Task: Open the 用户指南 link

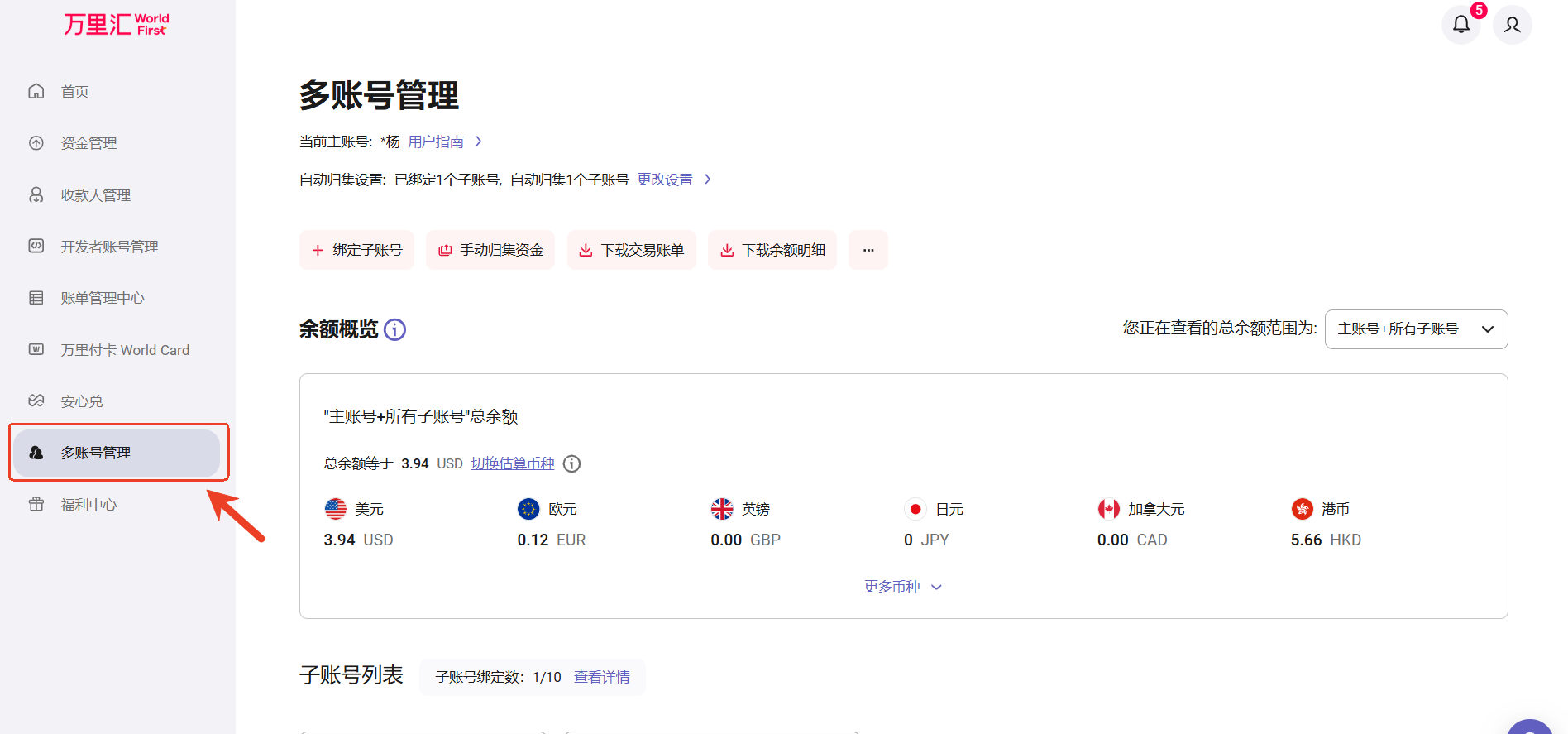Action: (435, 142)
